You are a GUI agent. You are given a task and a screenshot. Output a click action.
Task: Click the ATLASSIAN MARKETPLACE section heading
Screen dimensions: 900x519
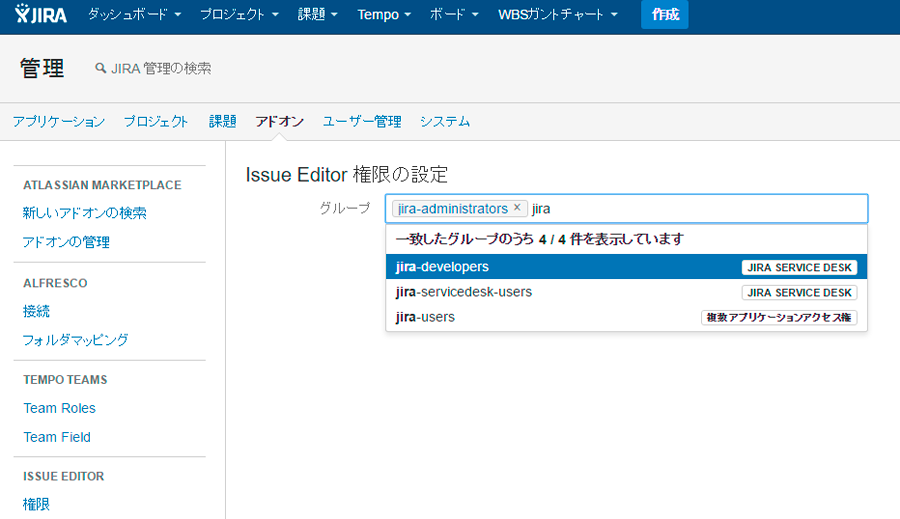(x=102, y=185)
